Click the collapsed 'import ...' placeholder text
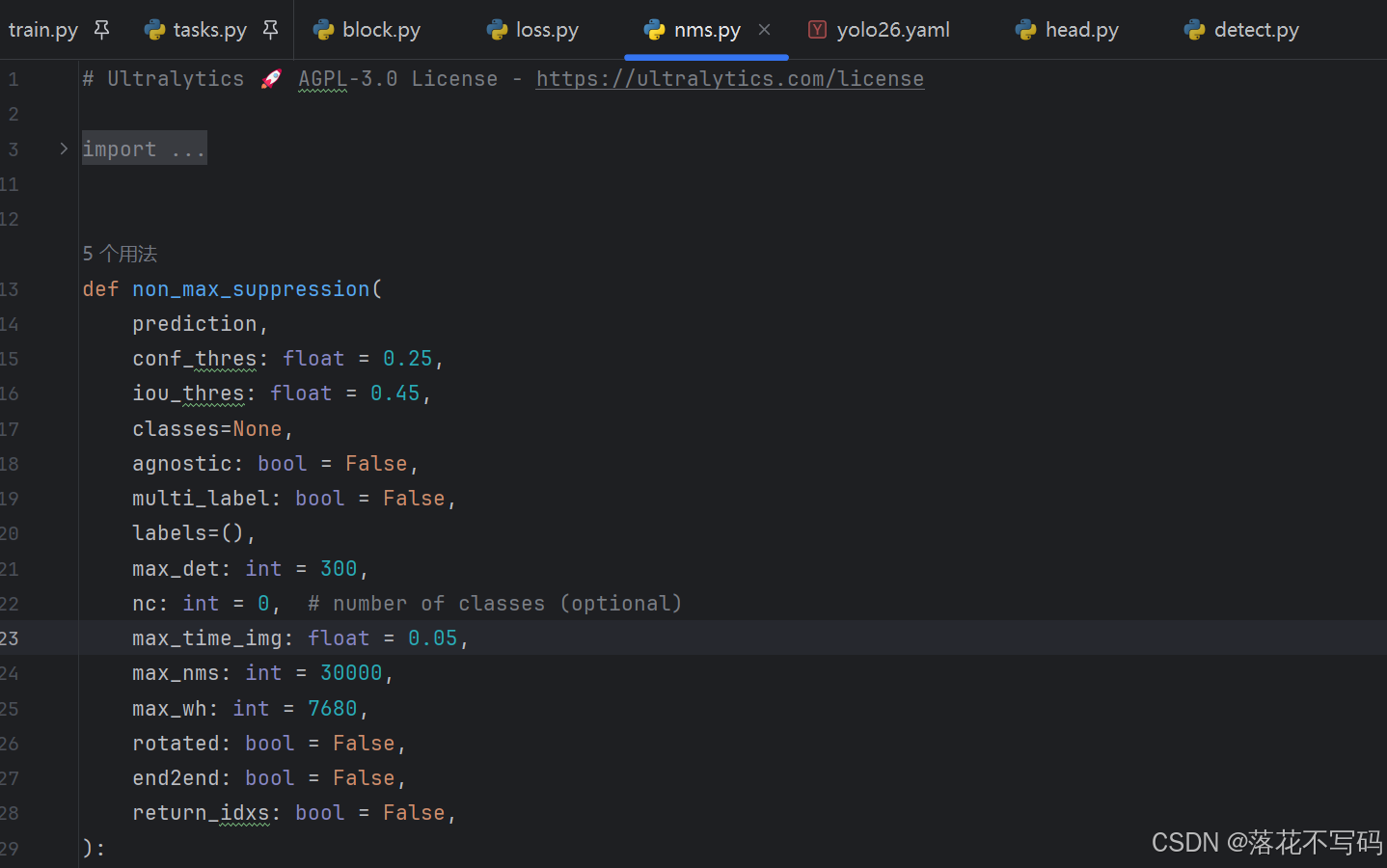Viewport: 1387px width, 868px height. pos(144,149)
